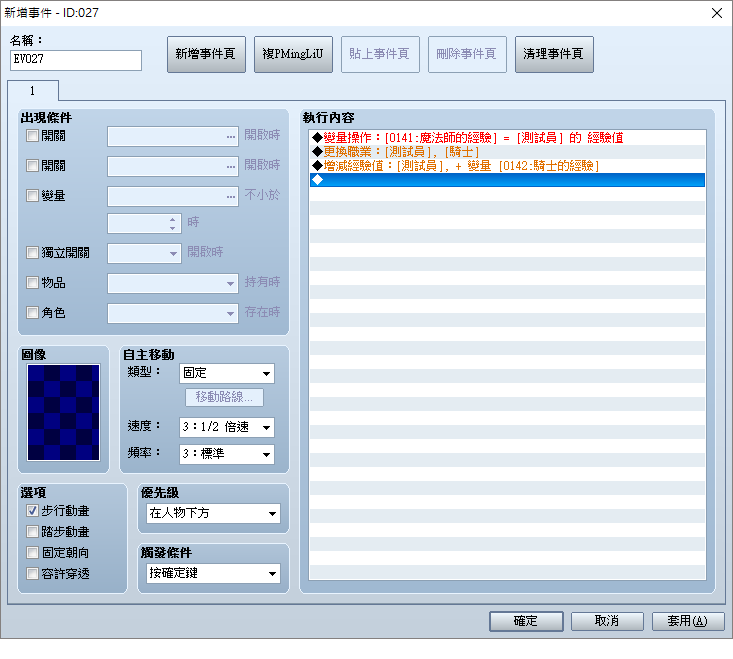Click the 刪除事件頁 button

tap(467, 54)
